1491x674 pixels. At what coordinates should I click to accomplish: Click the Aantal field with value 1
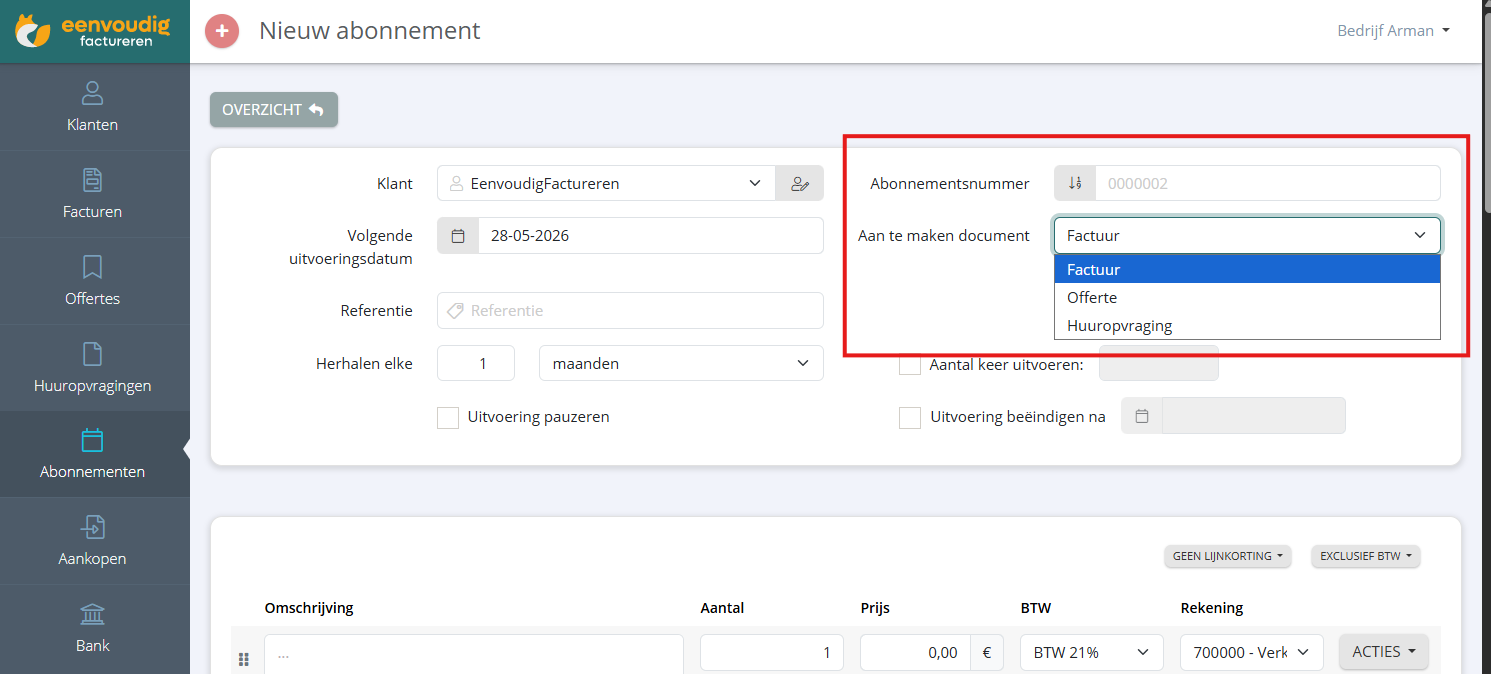pos(772,653)
